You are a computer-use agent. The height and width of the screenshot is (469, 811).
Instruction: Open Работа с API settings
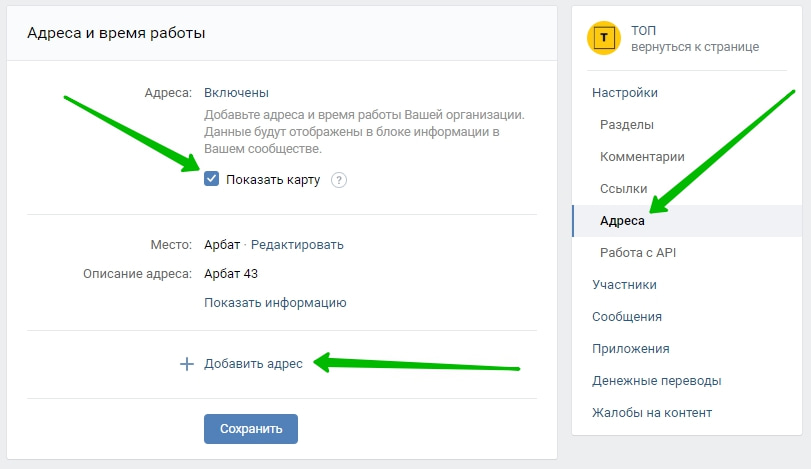pyautogui.click(x=639, y=253)
